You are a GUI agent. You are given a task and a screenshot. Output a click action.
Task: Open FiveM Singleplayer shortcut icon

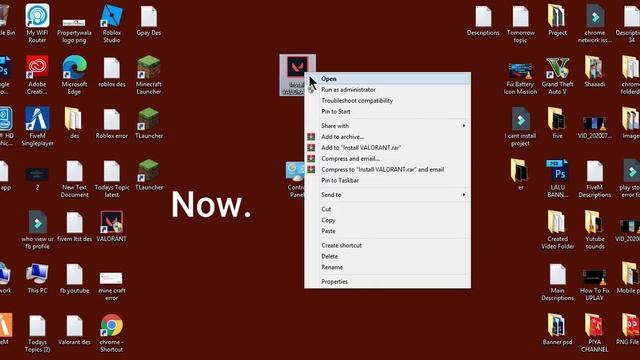click(37, 119)
